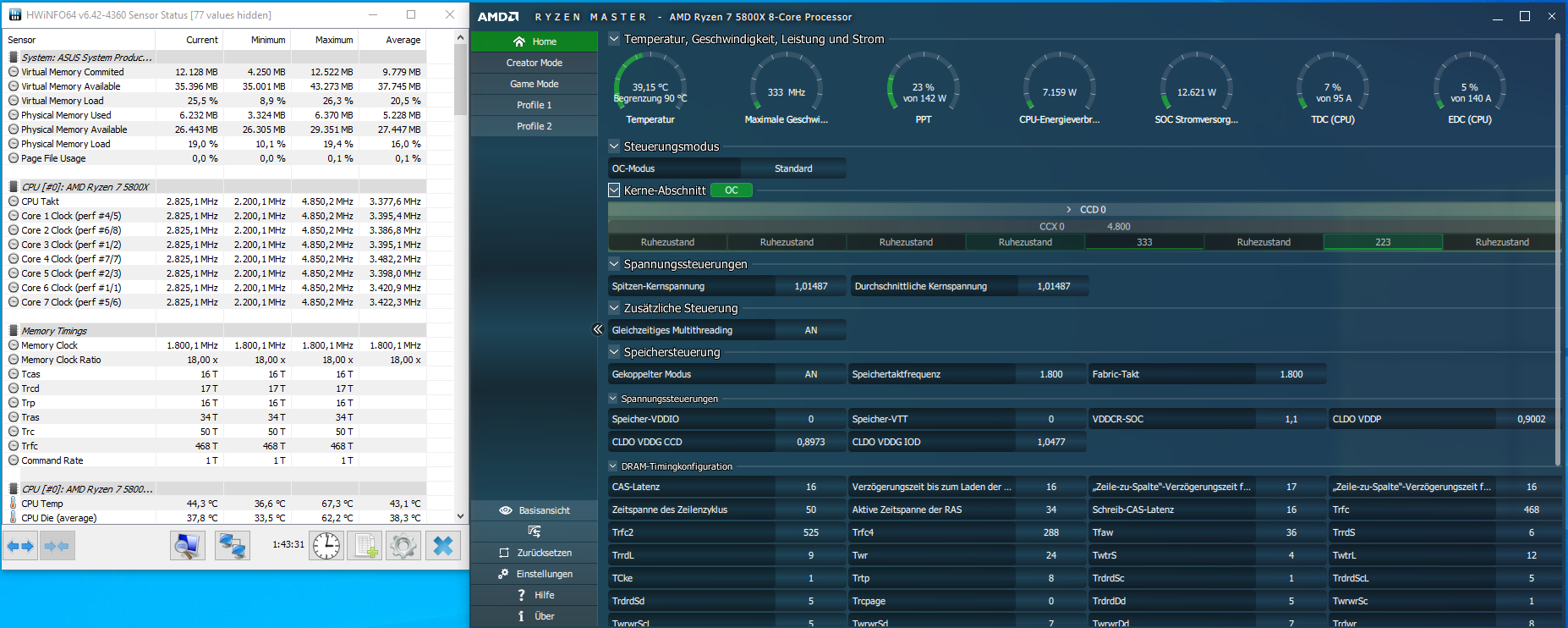Switch to Basisansicht view
Image resolution: width=1568 pixels, height=628 pixels.
[x=535, y=510]
